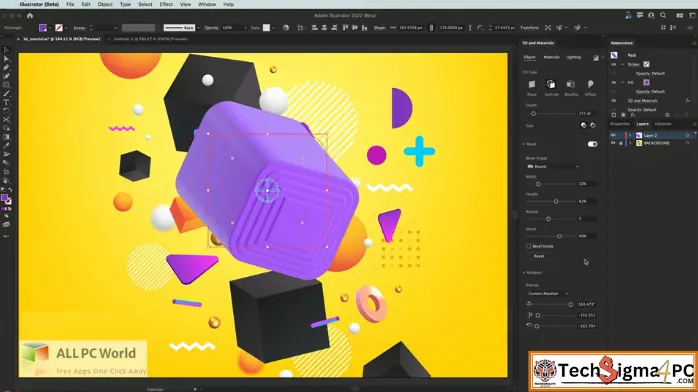Click the Home icon in the top bar
Viewport: 698px width, 392px height.
click(x=30, y=16)
